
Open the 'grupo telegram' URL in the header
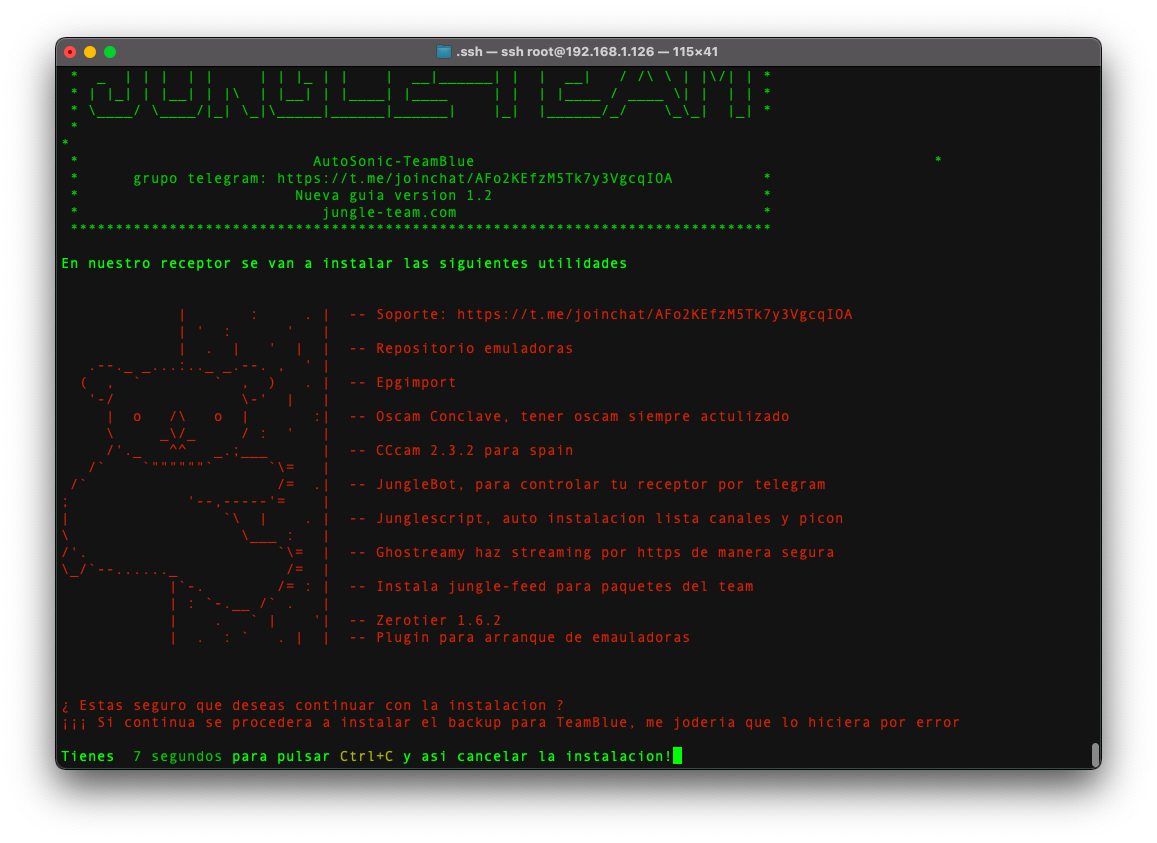(x=474, y=179)
